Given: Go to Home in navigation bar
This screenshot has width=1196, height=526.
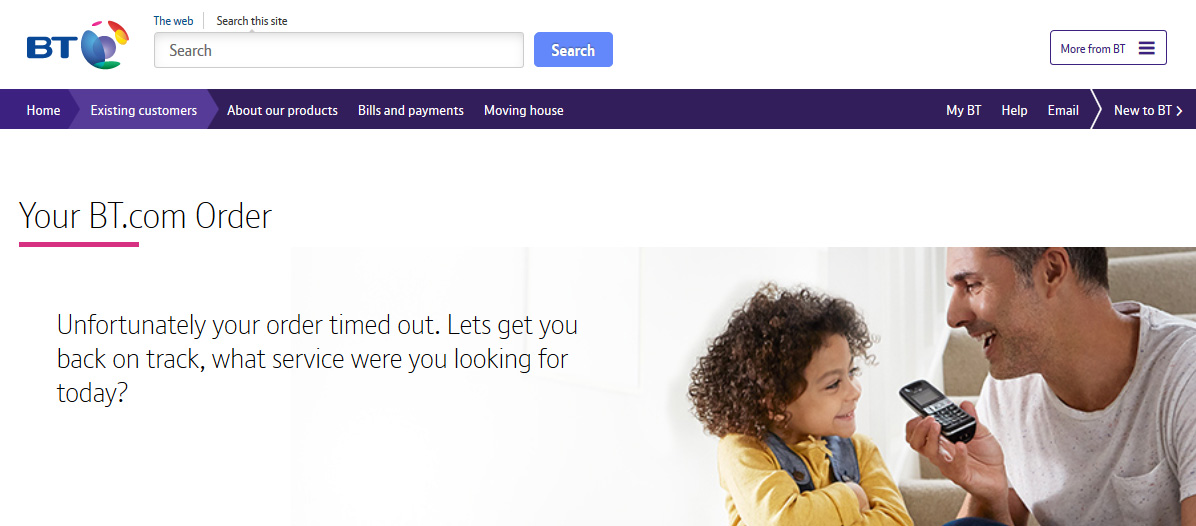Looking at the screenshot, I should 43,111.
